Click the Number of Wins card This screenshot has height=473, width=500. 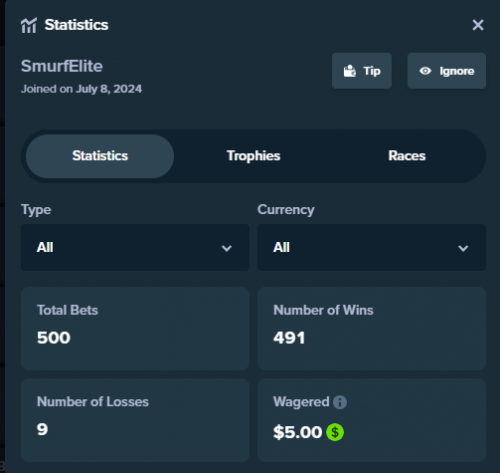point(371,328)
